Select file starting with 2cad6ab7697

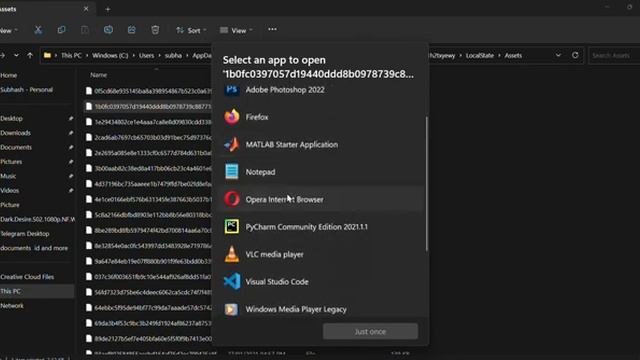pyautogui.click(x=148, y=138)
